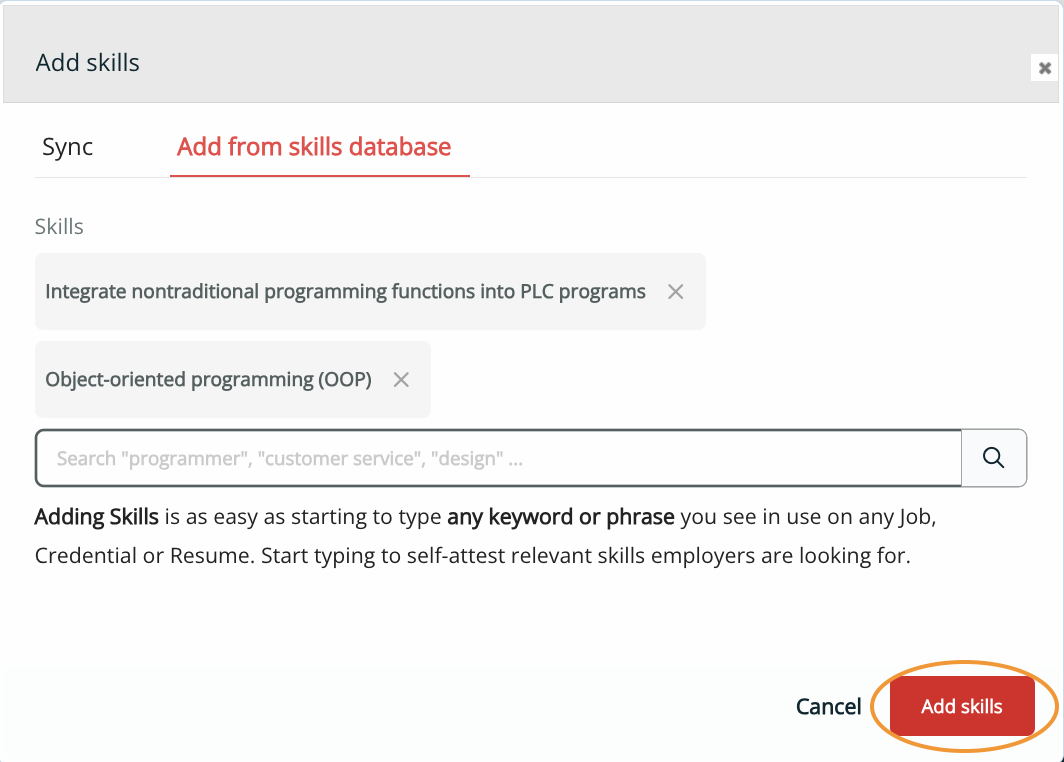Screen dimensions: 1064x762
Task: Remove the Object-oriented programming (OOP) skill
Action: 401,380
